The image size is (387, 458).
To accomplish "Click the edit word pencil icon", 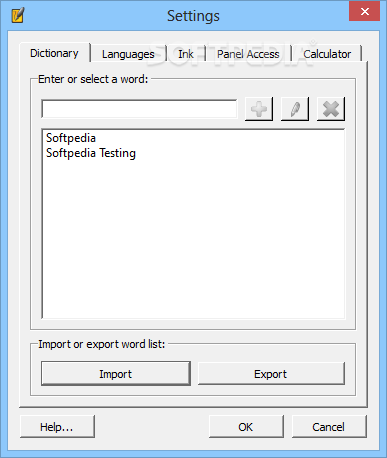I will point(295,109).
